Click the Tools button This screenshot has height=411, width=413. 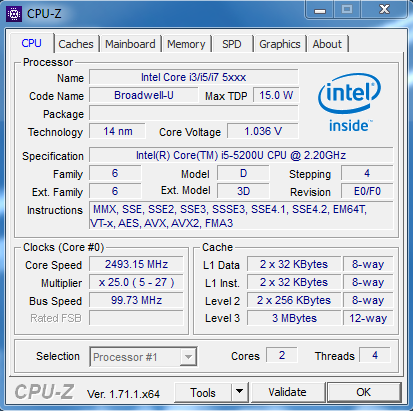[x=203, y=392]
